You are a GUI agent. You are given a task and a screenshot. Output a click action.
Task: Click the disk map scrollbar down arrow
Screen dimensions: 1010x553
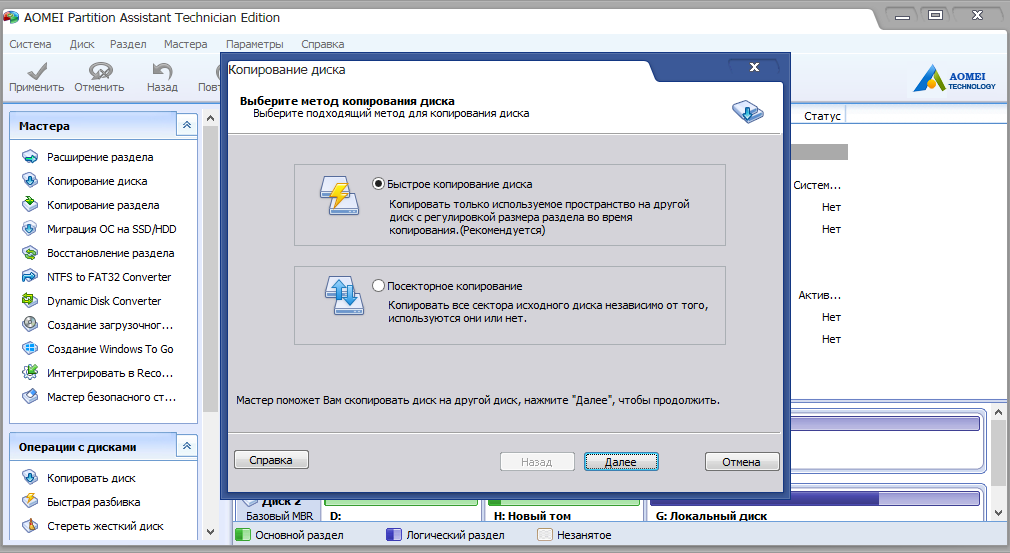pyautogui.click(x=998, y=513)
